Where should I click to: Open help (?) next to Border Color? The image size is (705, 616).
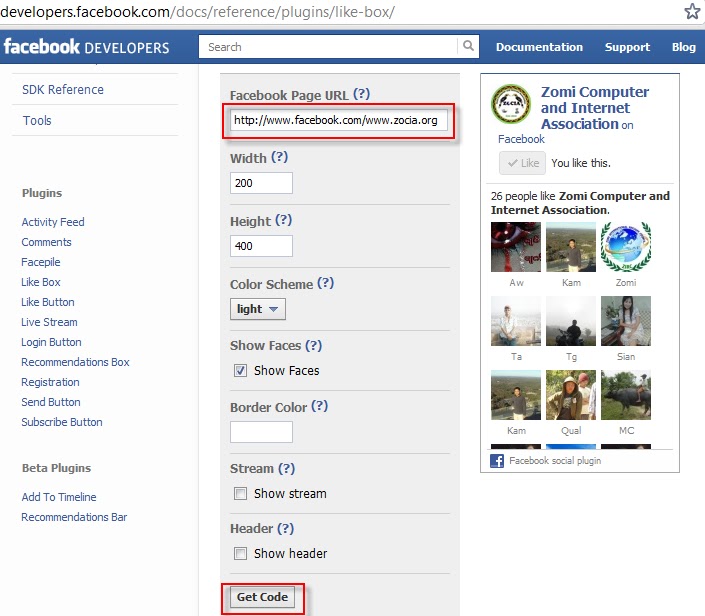(320, 406)
